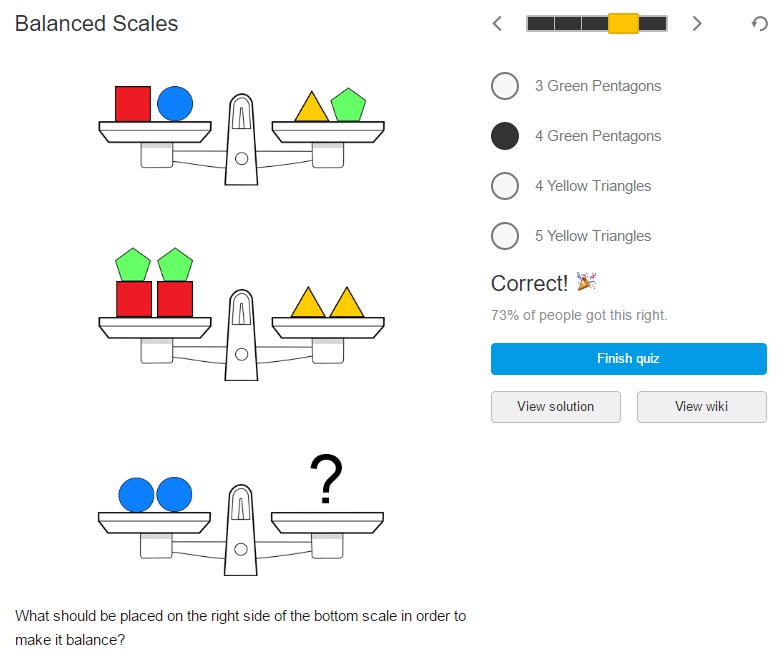This screenshot has height=654, width=779.
Task: Click the reset quiz undo icon
Action: [759, 23]
